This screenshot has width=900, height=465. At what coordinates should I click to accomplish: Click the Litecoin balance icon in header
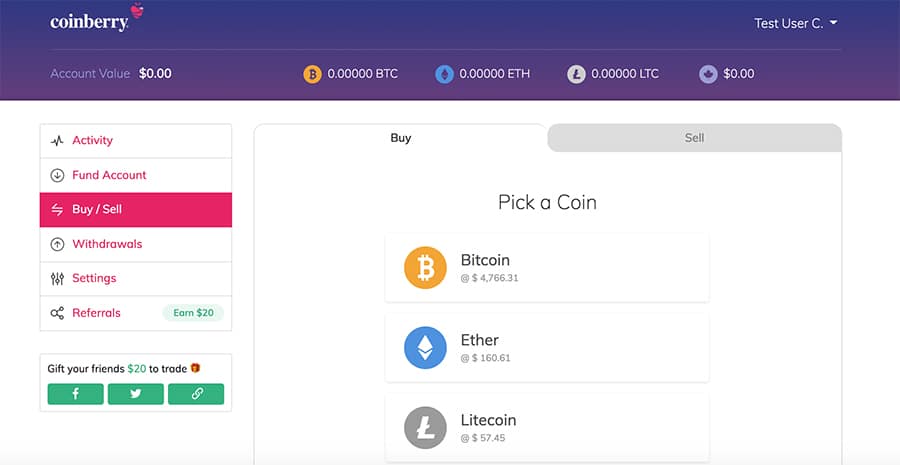click(x=576, y=74)
